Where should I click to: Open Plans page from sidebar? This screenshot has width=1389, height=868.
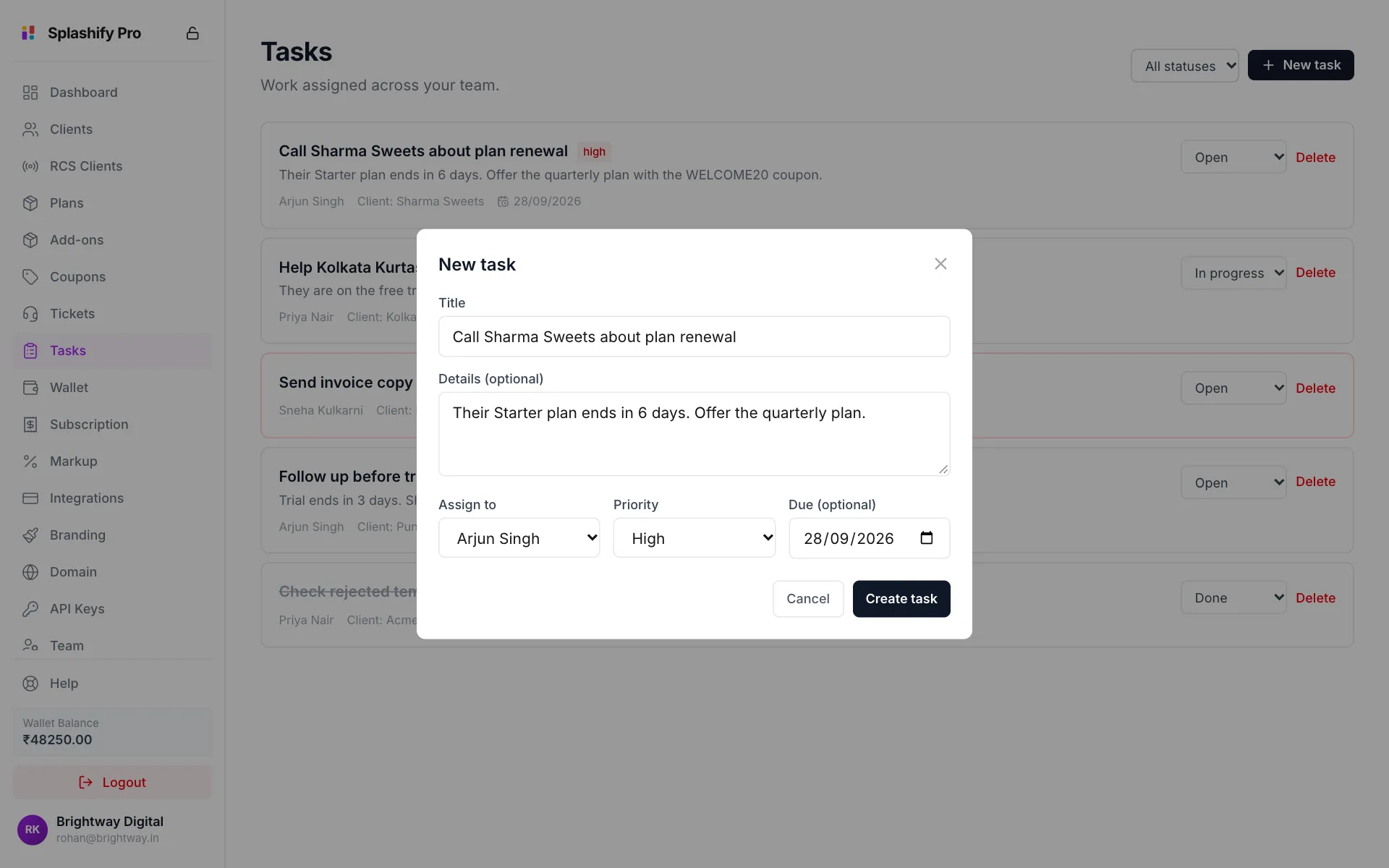[x=112, y=203]
